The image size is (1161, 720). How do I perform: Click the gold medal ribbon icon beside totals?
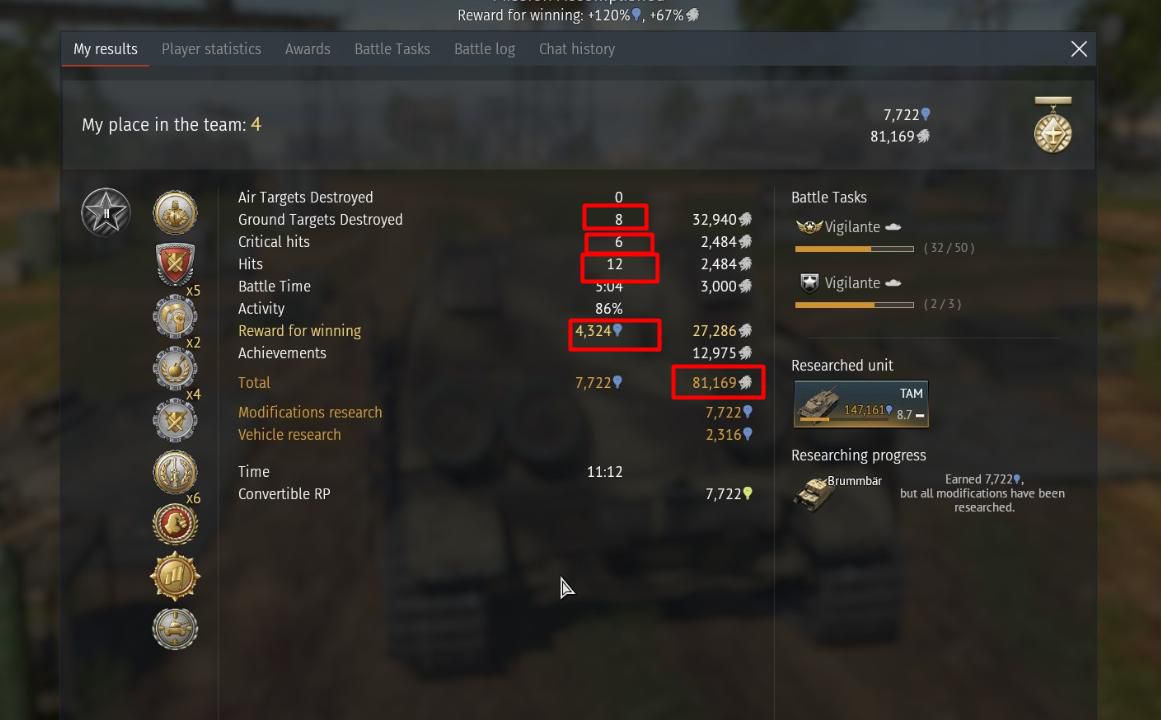pyautogui.click(x=1053, y=124)
